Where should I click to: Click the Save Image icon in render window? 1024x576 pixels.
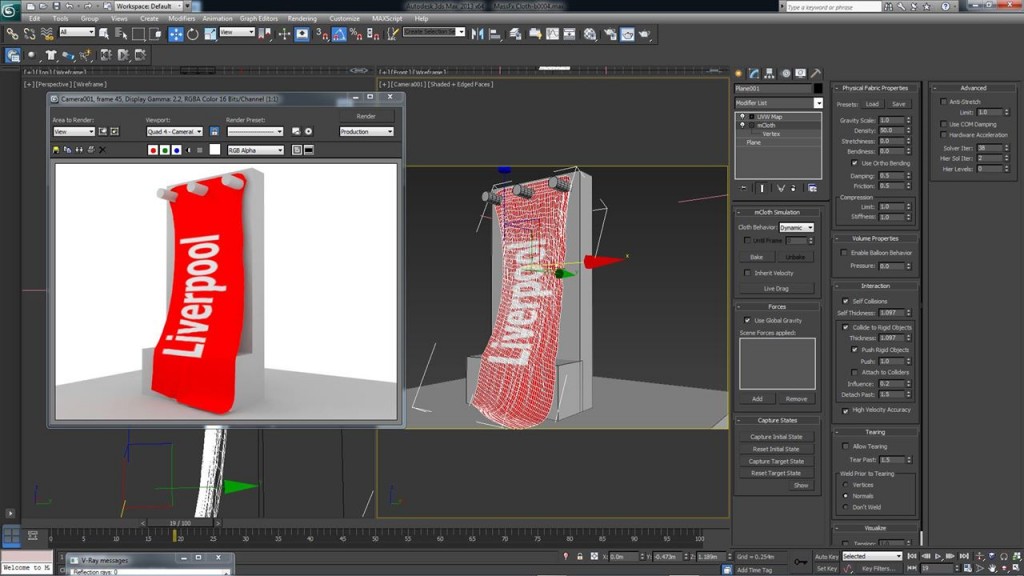coord(56,150)
